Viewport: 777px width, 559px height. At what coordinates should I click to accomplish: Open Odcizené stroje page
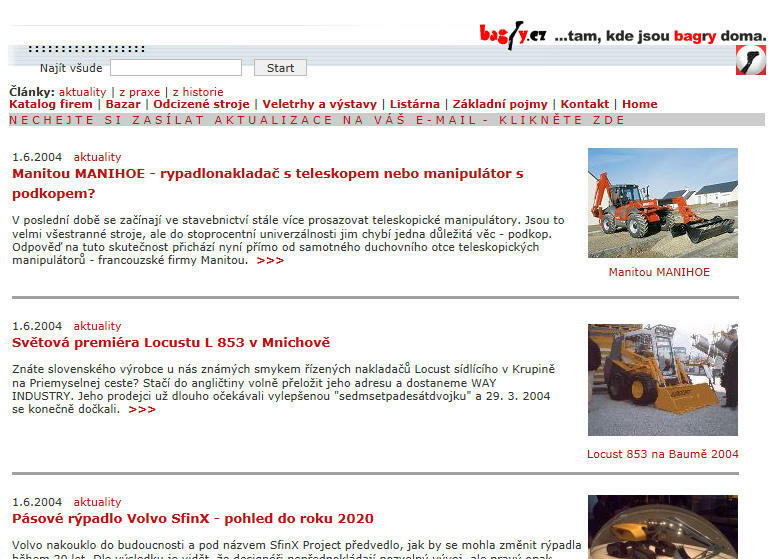tap(201, 104)
